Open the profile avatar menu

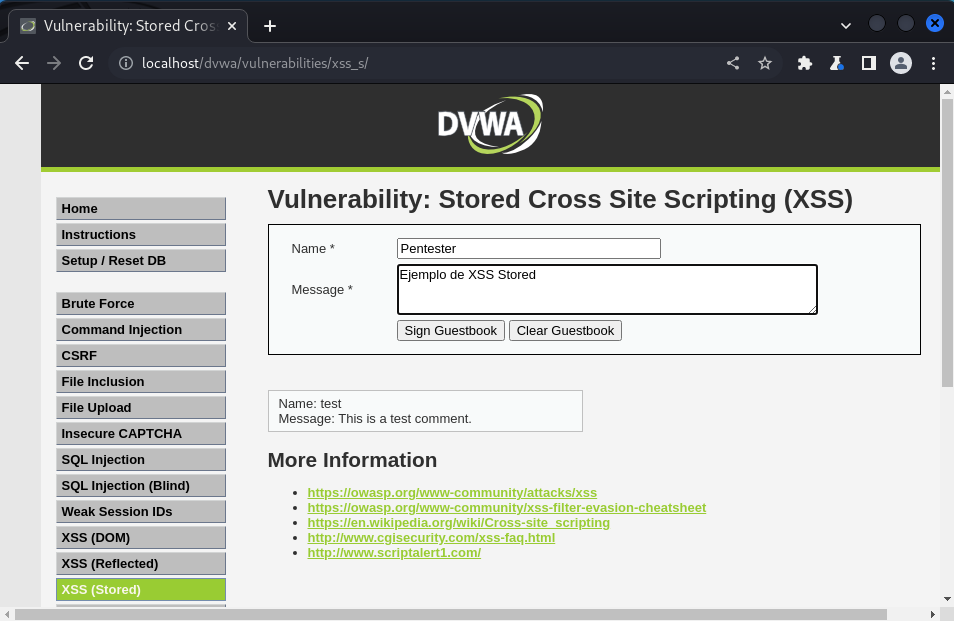[901, 63]
